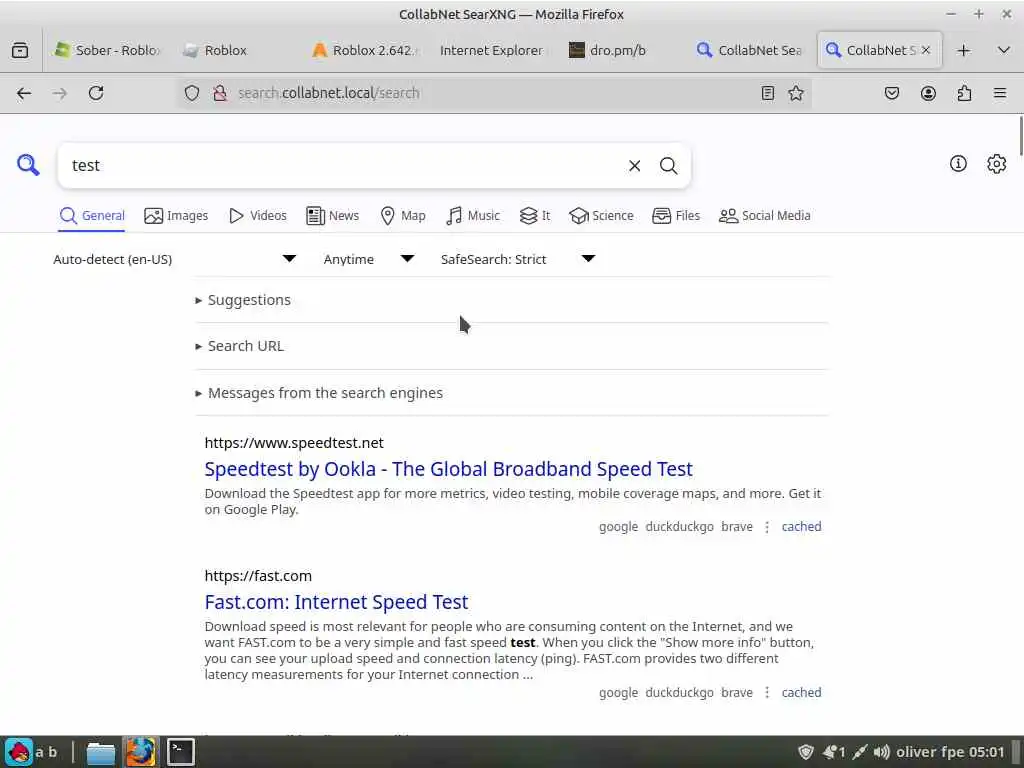Switch to Map category
This screenshot has height=768, width=1024.
click(403, 216)
